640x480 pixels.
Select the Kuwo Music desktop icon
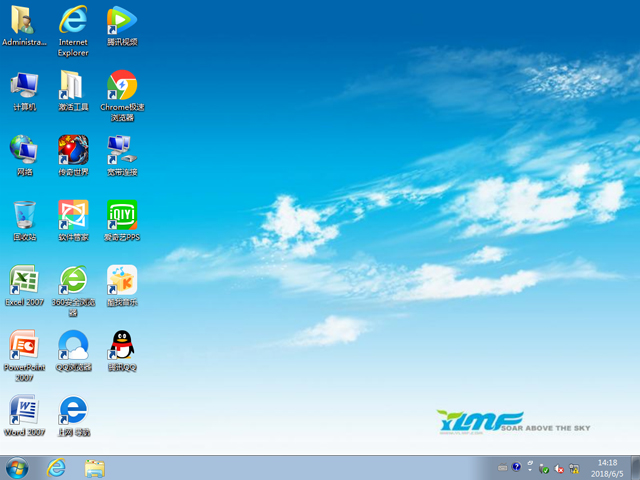[x=122, y=280]
